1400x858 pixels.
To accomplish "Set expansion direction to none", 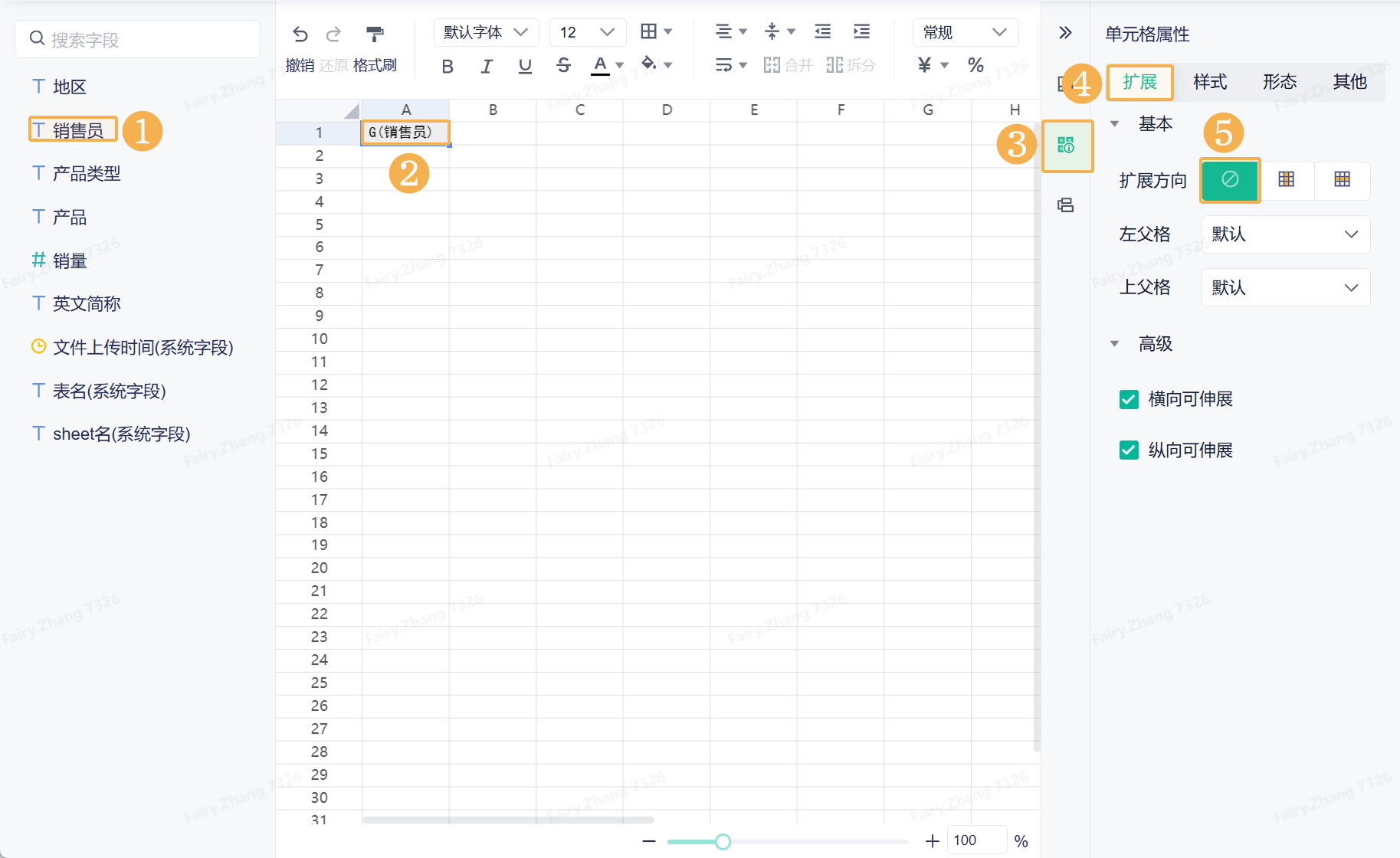I will 1230,180.
